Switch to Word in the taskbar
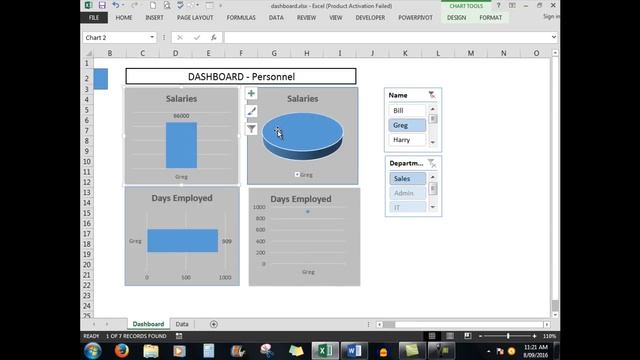Viewport: 640px width, 360px height. 354,351
